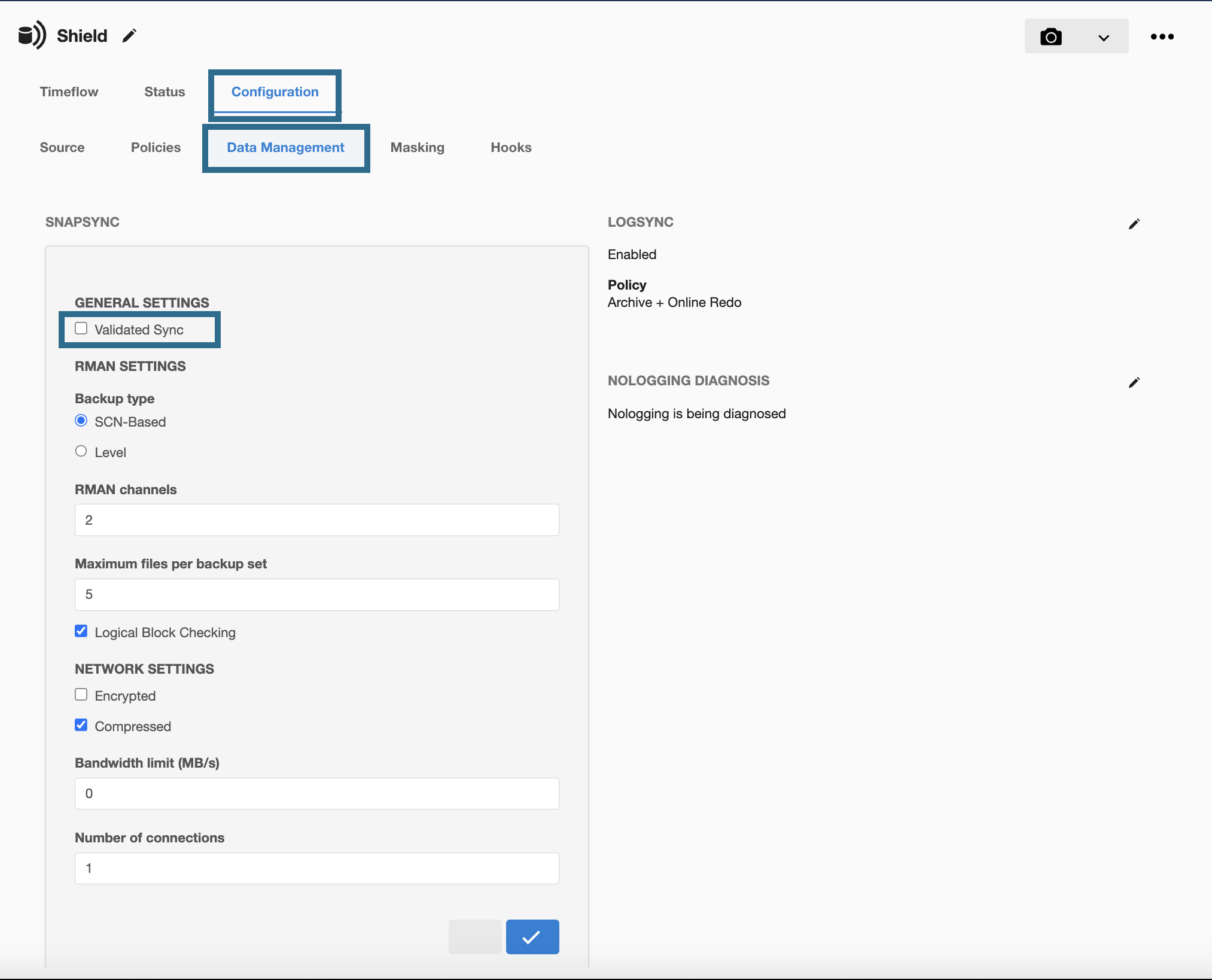
Task: Enable the Encrypted network setting
Action: 81,695
